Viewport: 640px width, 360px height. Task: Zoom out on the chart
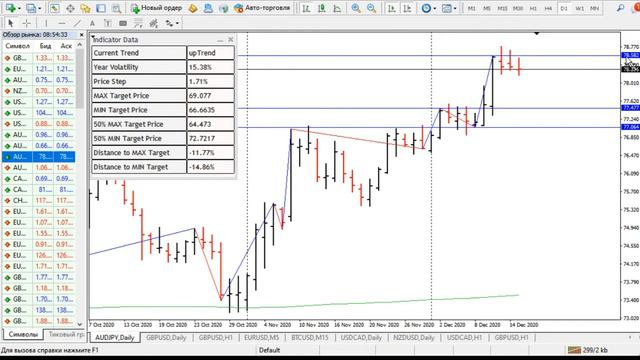pyautogui.click(x=371, y=8)
